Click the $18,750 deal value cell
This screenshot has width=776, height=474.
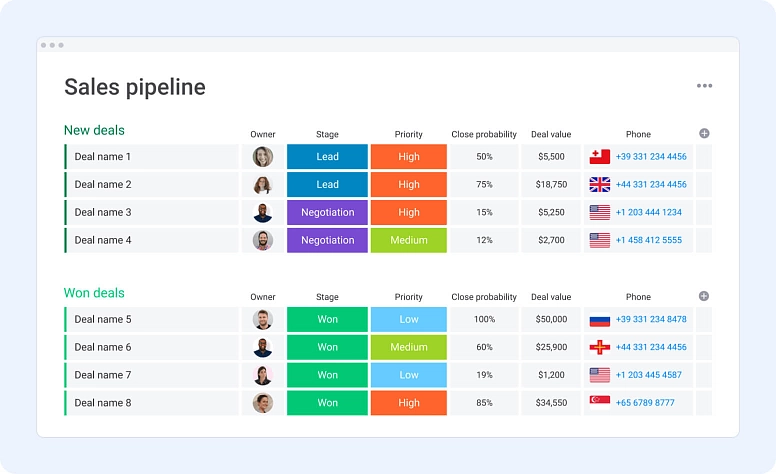(551, 185)
